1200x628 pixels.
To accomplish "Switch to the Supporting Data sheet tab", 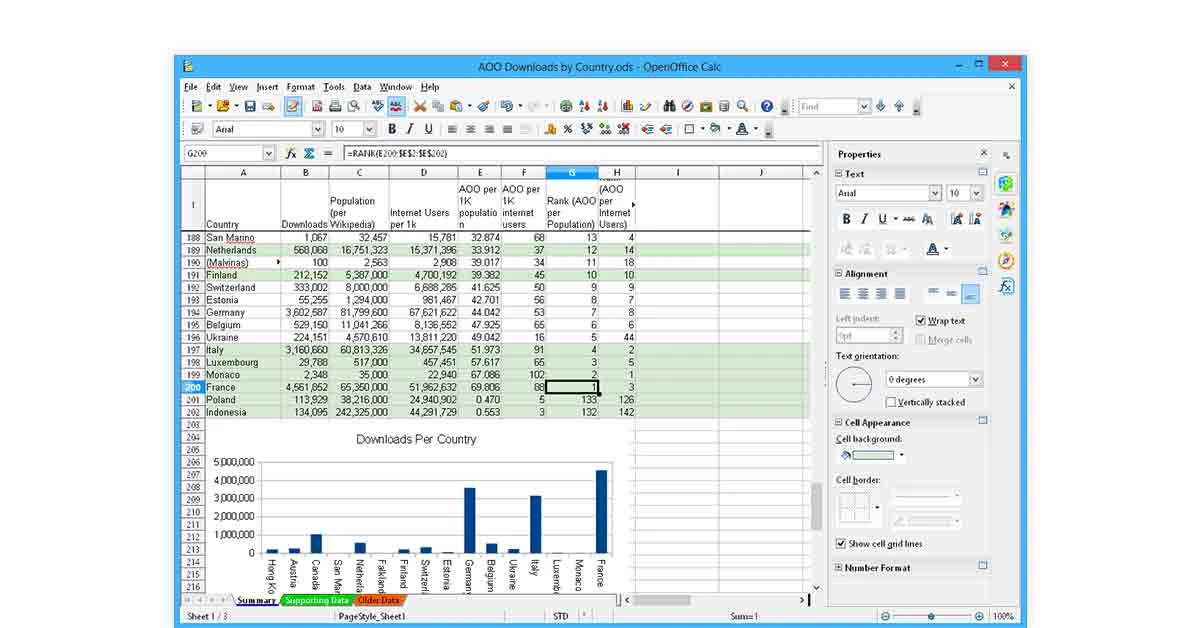I will [x=318, y=601].
